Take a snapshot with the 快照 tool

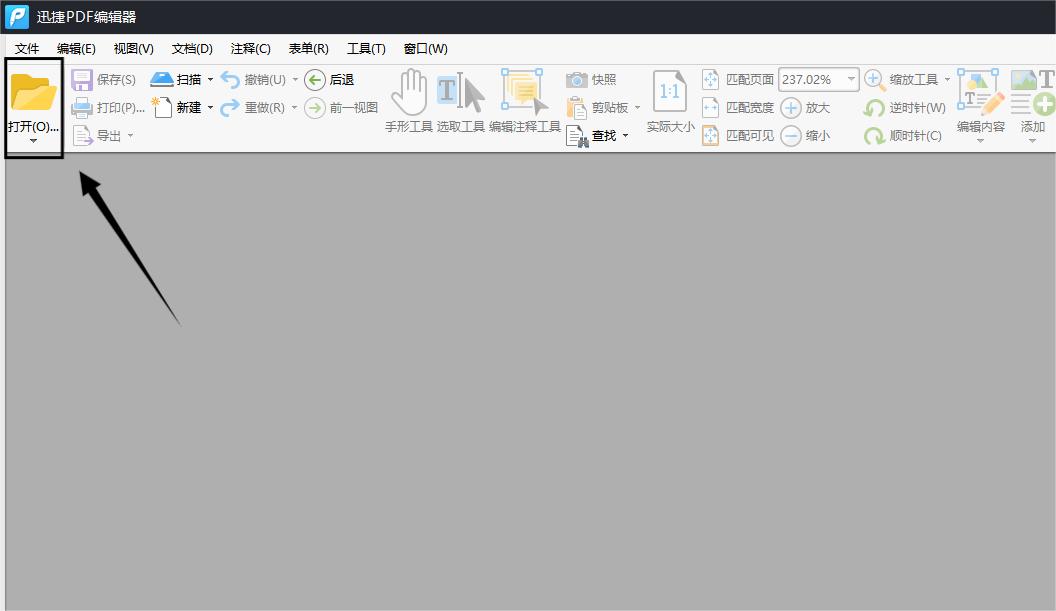click(592, 79)
